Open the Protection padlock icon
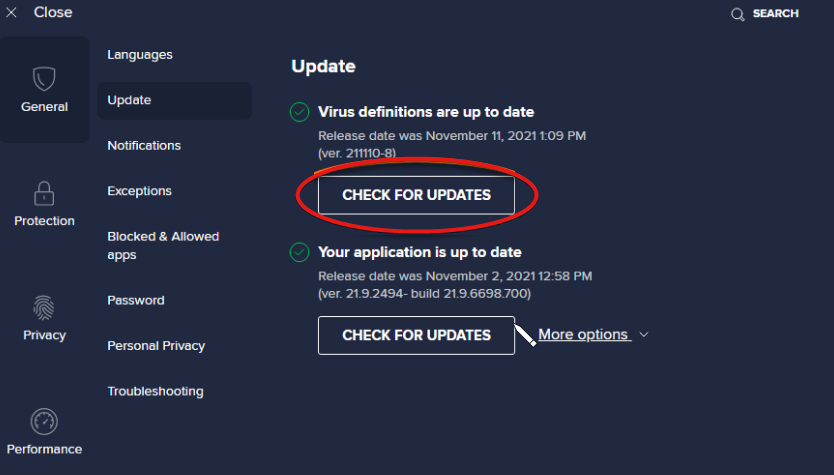The width and height of the screenshot is (834, 475). point(44,193)
